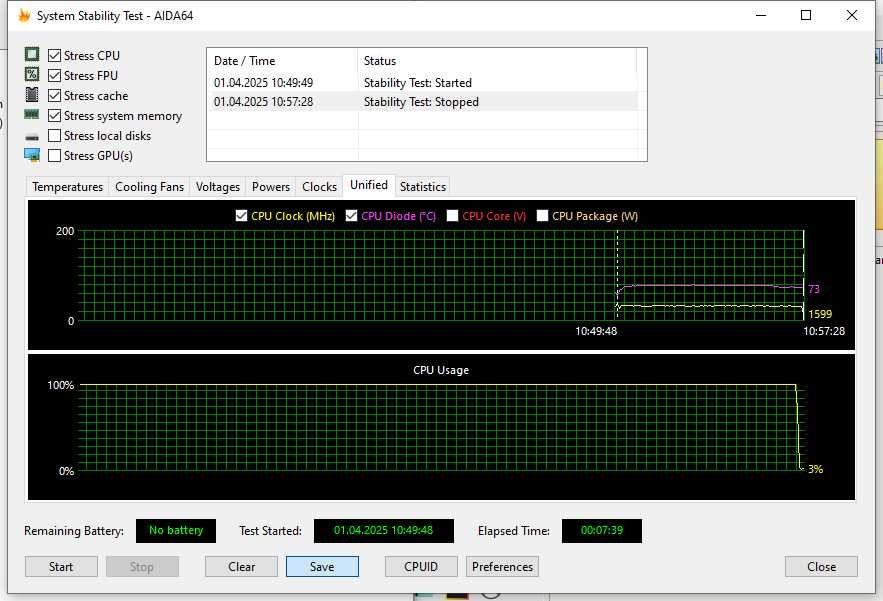The image size is (883, 601).
Task: Click the cache chip icon beside Stress cache
Action: pos(32,95)
